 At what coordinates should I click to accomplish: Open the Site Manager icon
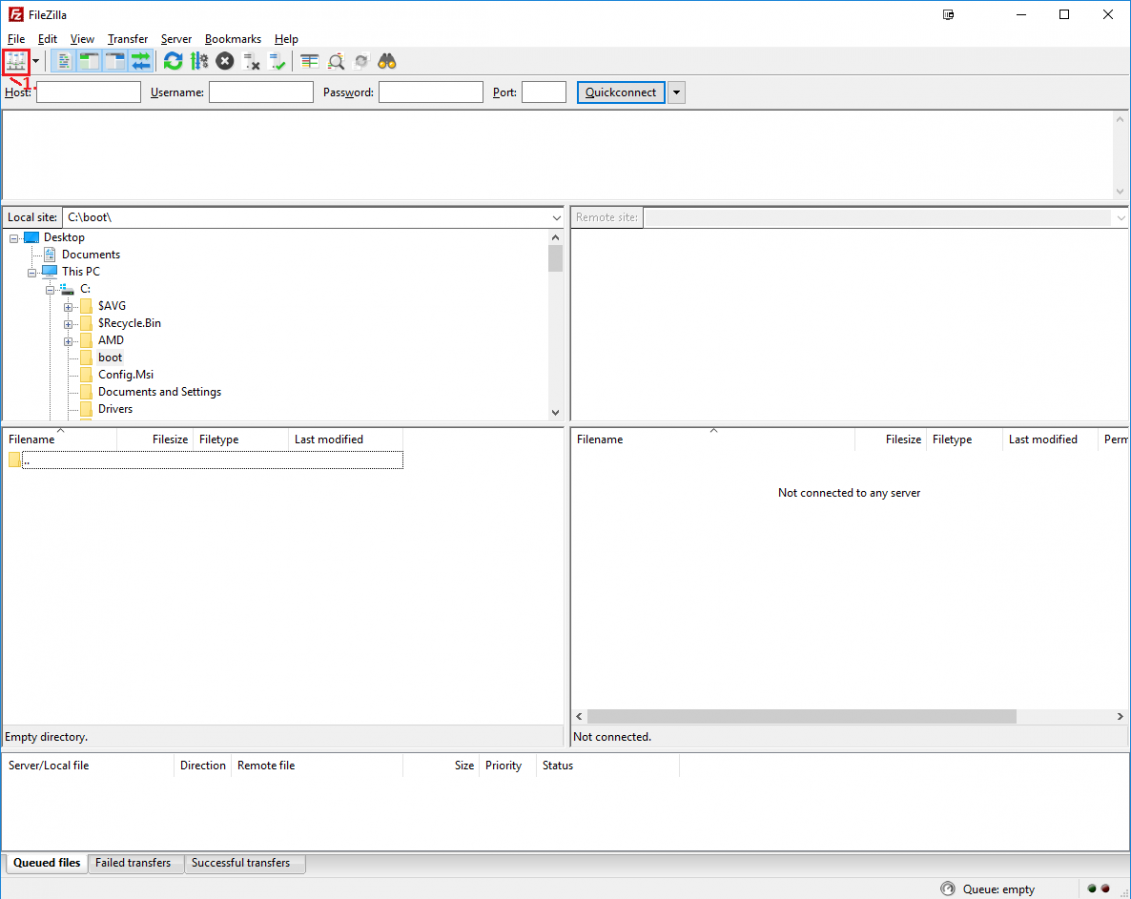15,61
